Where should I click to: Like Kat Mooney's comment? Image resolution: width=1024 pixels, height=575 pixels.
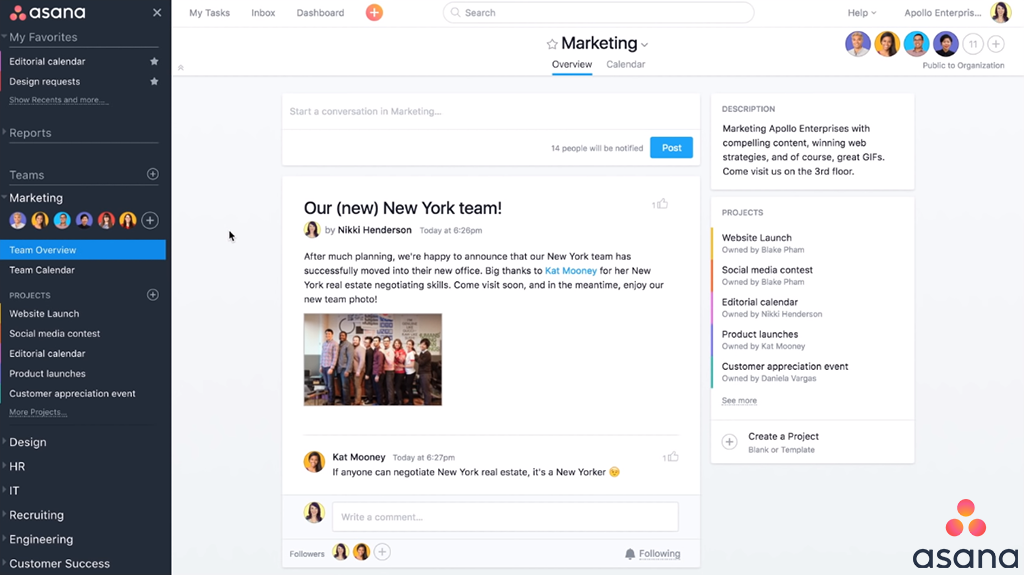coord(672,457)
